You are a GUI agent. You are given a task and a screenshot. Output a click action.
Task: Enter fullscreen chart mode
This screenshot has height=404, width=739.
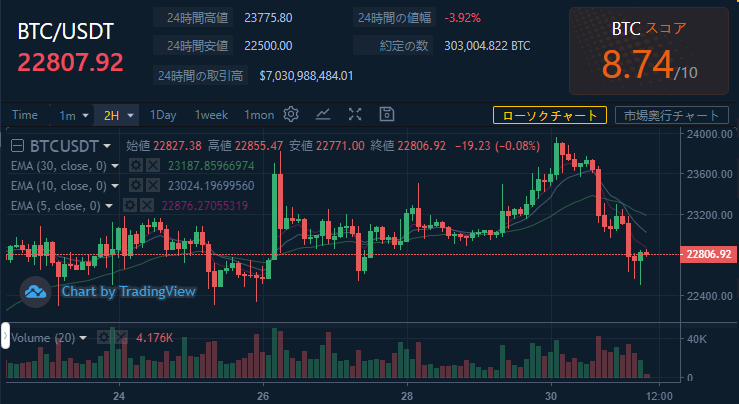pos(355,114)
